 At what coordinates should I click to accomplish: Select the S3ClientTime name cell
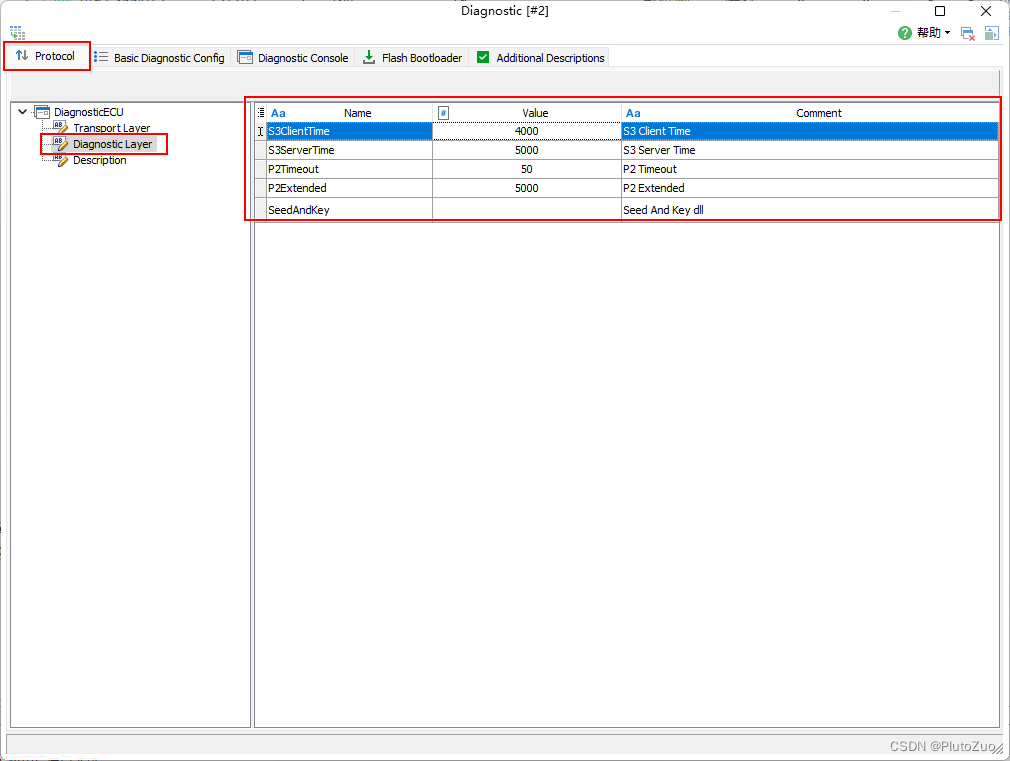tap(349, 131)
